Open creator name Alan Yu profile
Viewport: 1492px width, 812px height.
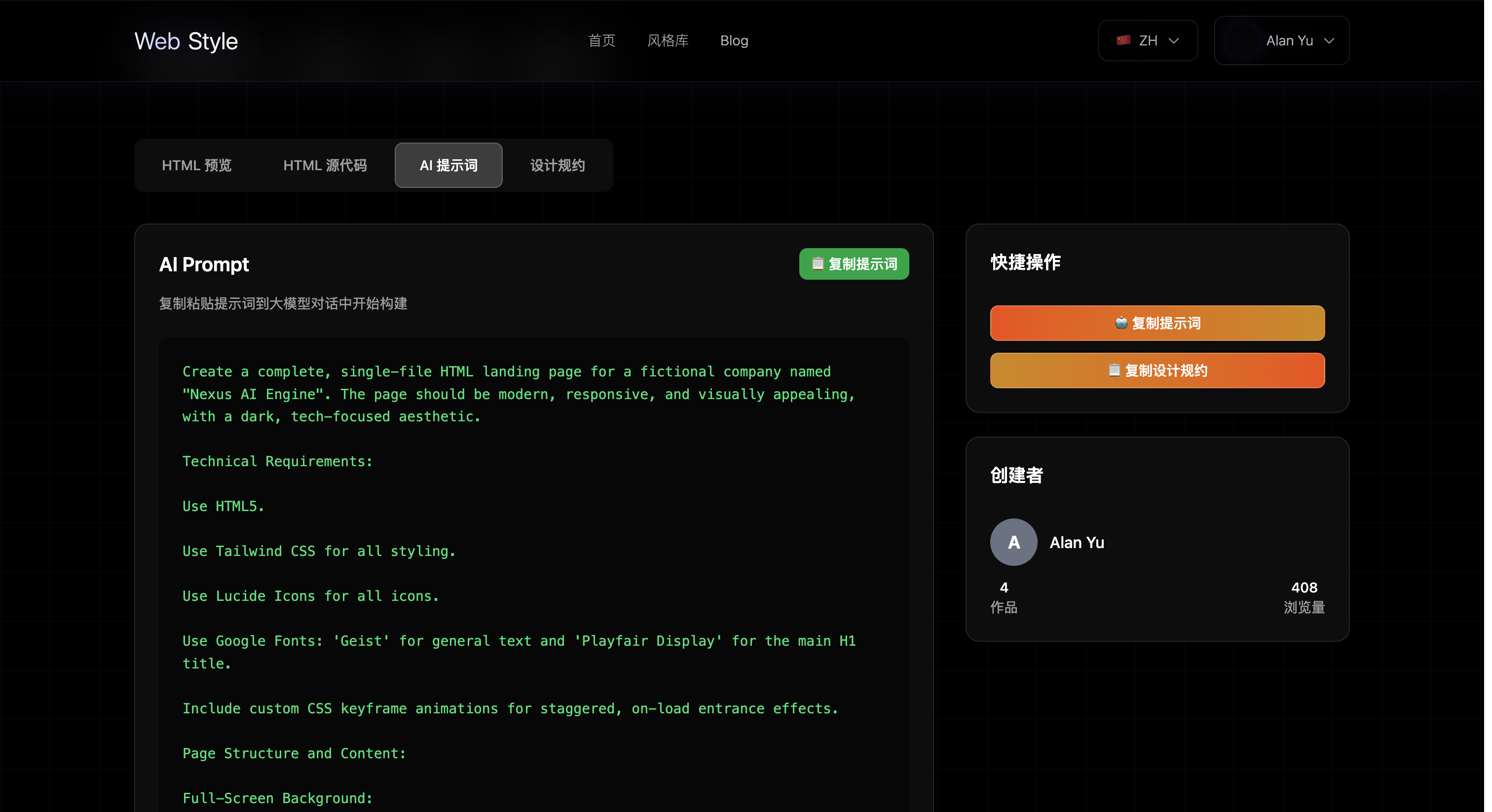click(1077, 543)
